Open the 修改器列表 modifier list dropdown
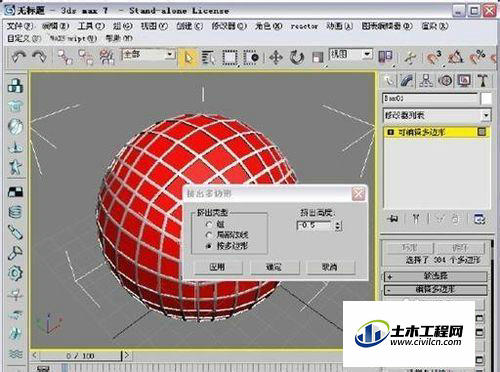 [437, 115]
